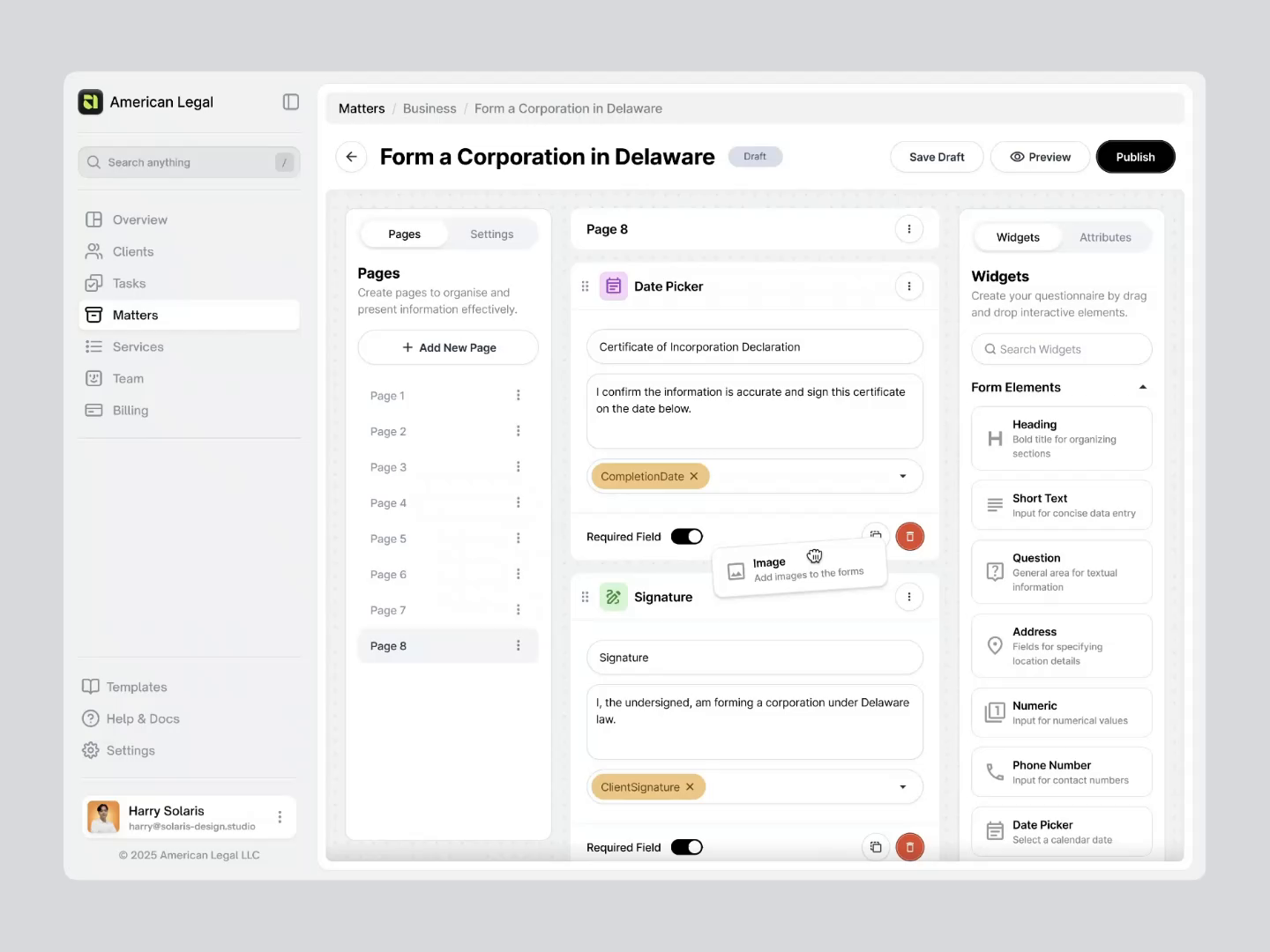Screen dimensions: 1270x952
Task: Select the Widgets tab
Action: 1018,238
